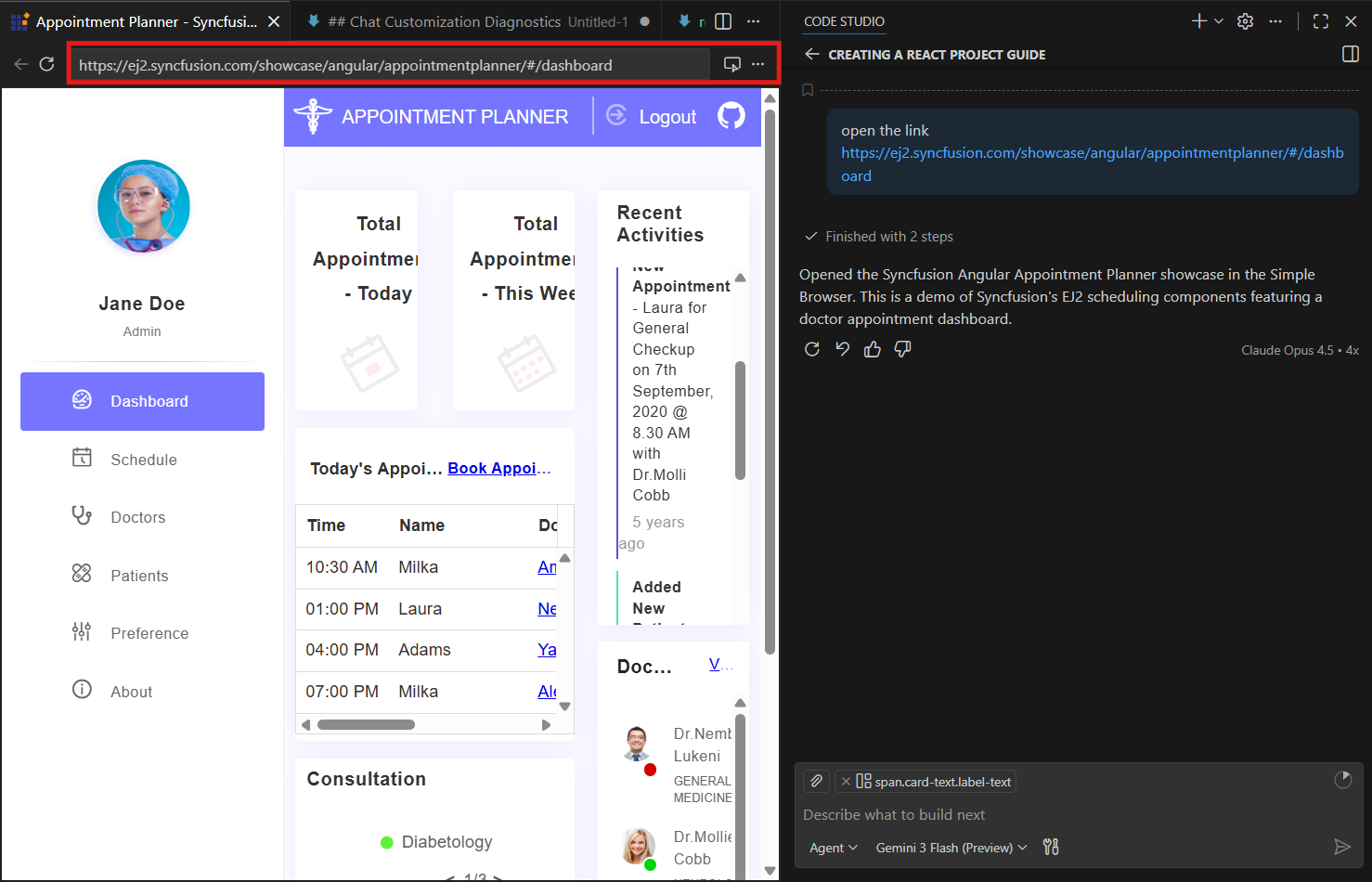Click the Book Appointment link
Image resolution: width=1372 pixels, height=882 pixels.
498,469
